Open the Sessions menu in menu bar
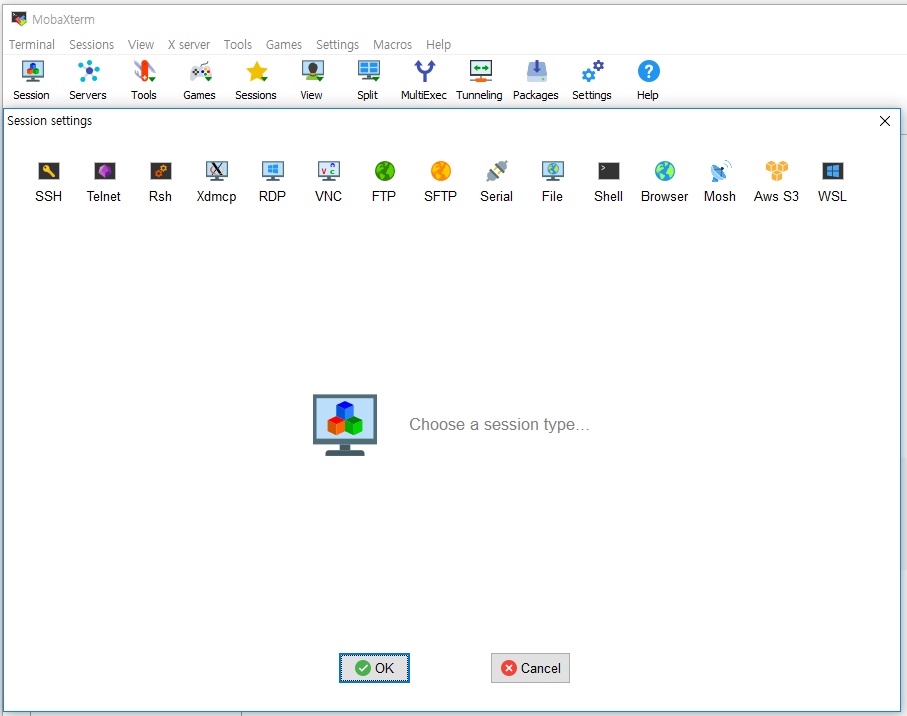The image size is (907, 716). pyautogui.click(x=91, y=45)
